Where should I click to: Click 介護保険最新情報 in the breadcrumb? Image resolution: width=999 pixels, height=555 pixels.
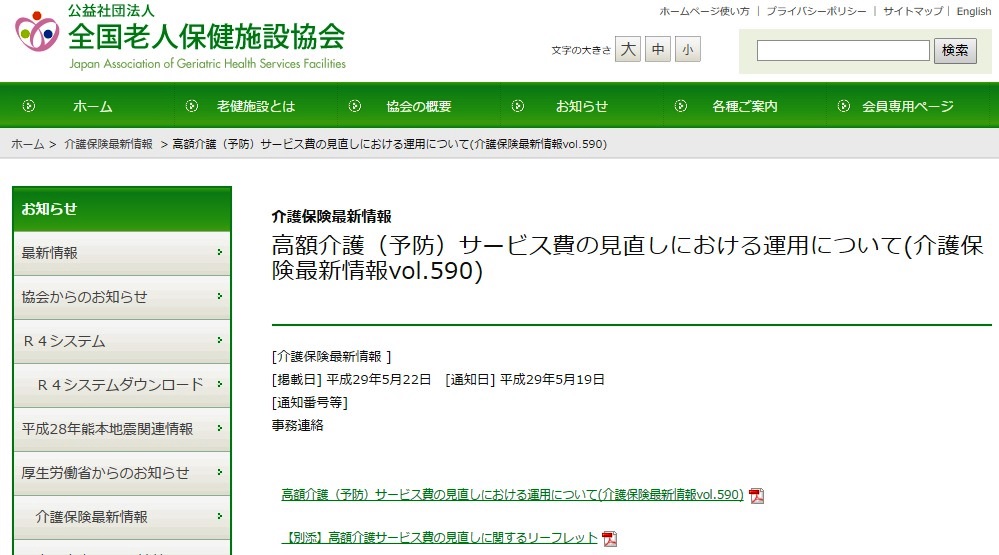[x=108, y=144]
